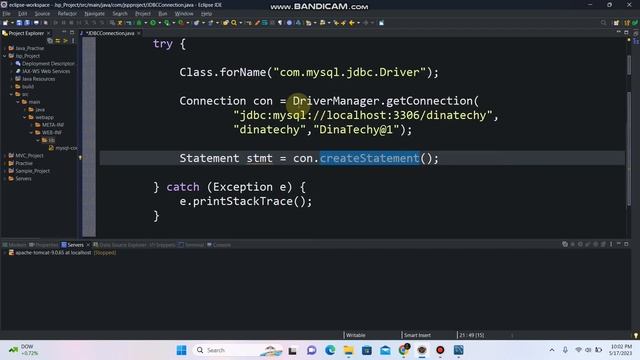Collapse the main folder
This screenshot has height=360, width=640.
tap(18, 102)
